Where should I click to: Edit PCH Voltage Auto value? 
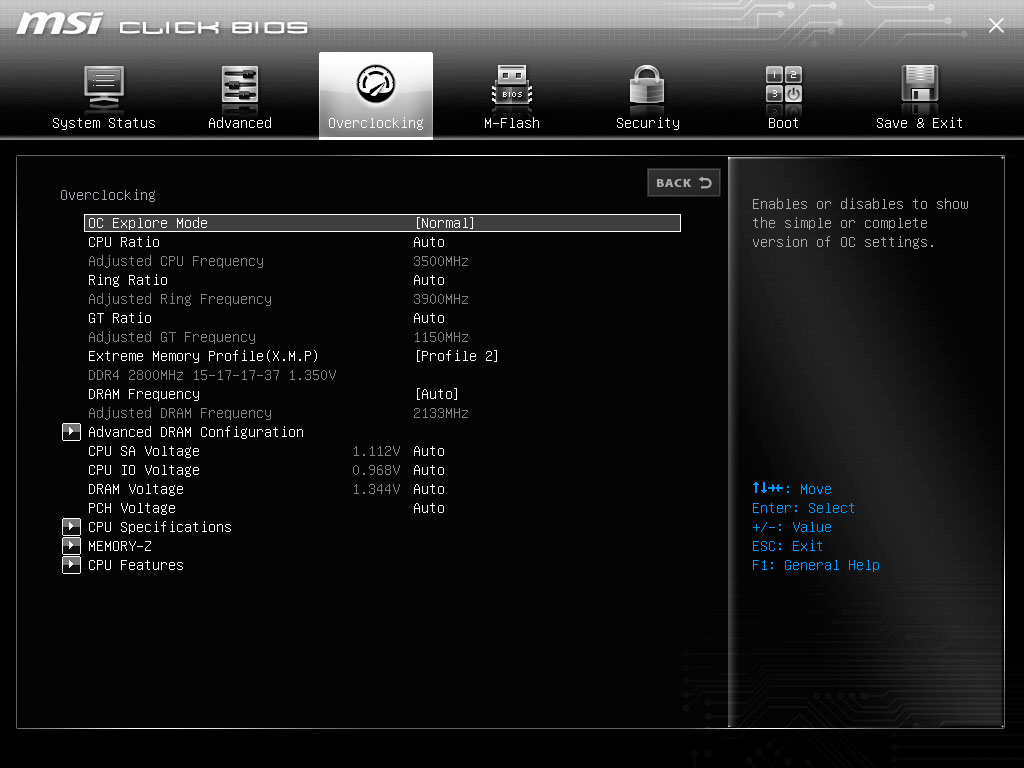[x=428, y=508]
